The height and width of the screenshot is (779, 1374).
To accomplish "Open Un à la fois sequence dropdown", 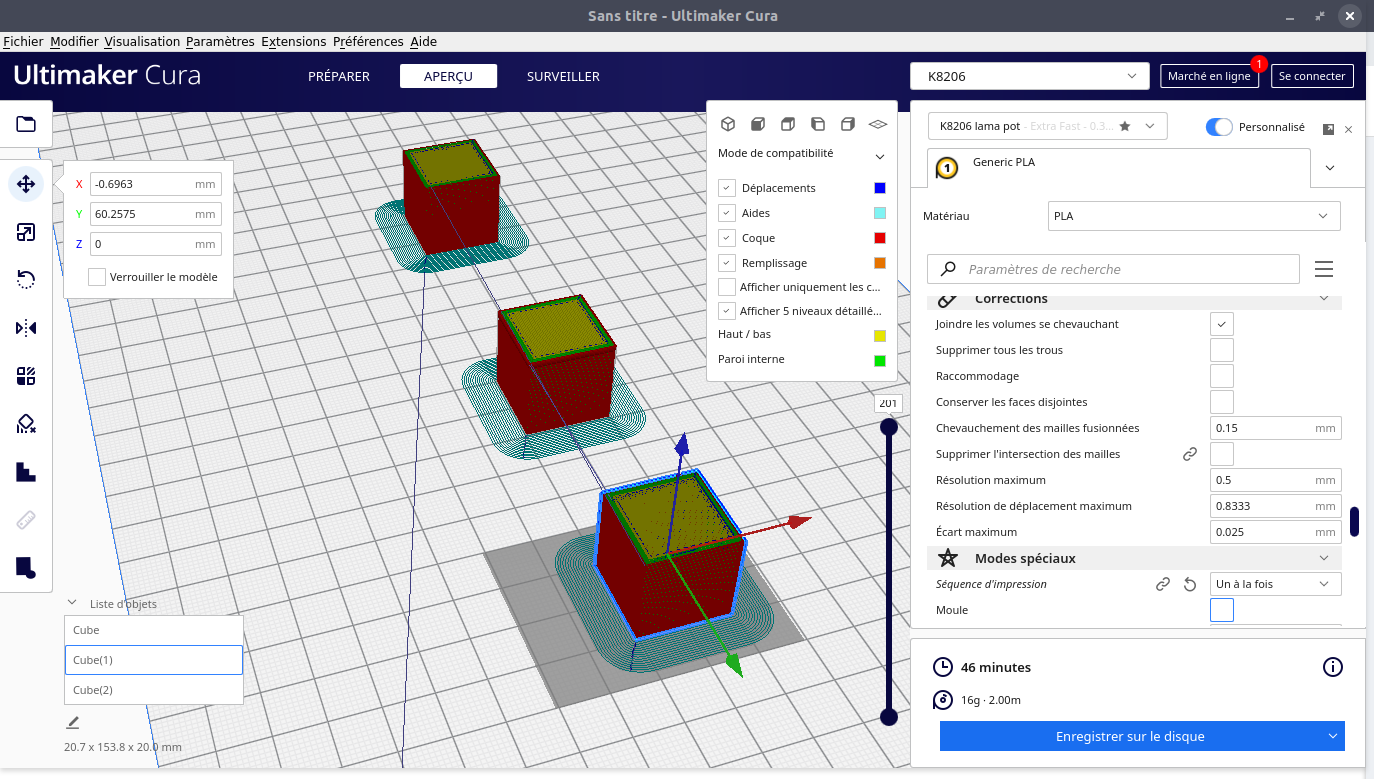I will tap(1275, 584).
